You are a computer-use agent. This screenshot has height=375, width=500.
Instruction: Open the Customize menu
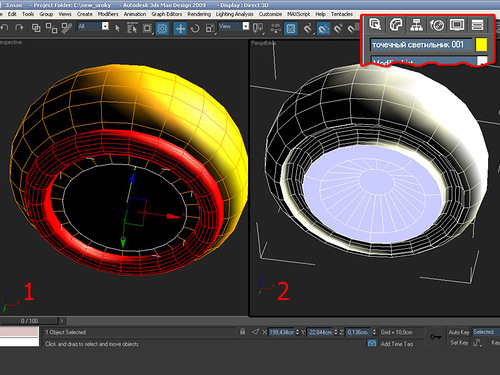(x=270, y=14)
